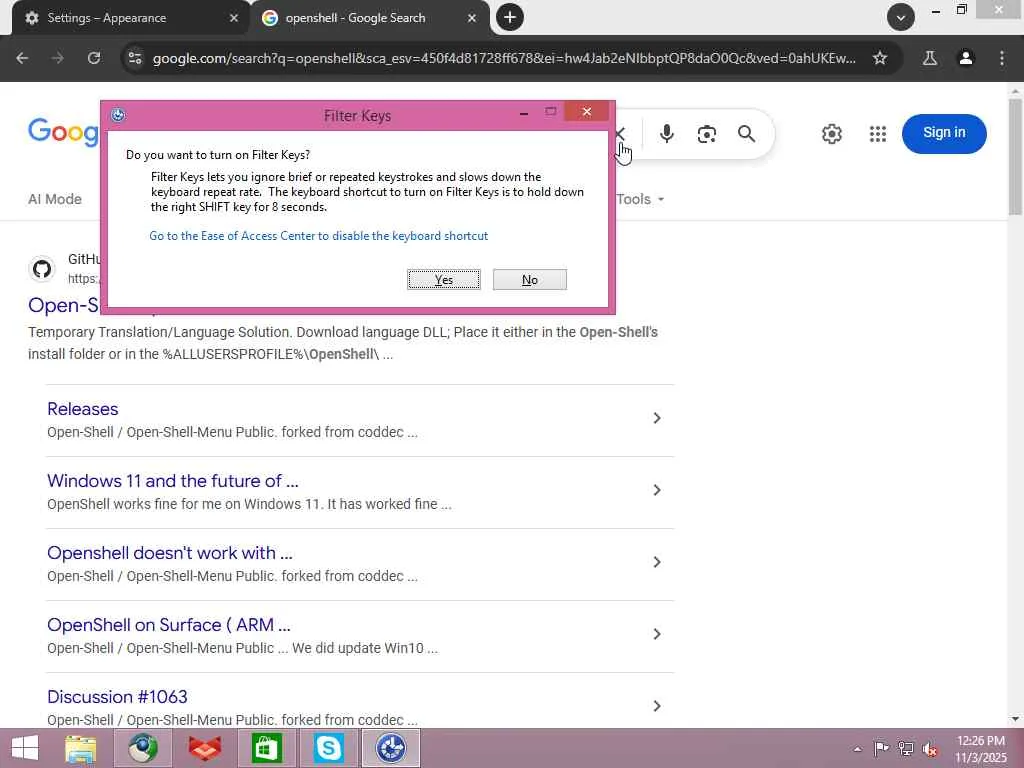The width and height of the screenshot is (1024, 768).
Task: Open 'OpenShell on Surface ( ARM' link
Action: (x=168, y=624)
